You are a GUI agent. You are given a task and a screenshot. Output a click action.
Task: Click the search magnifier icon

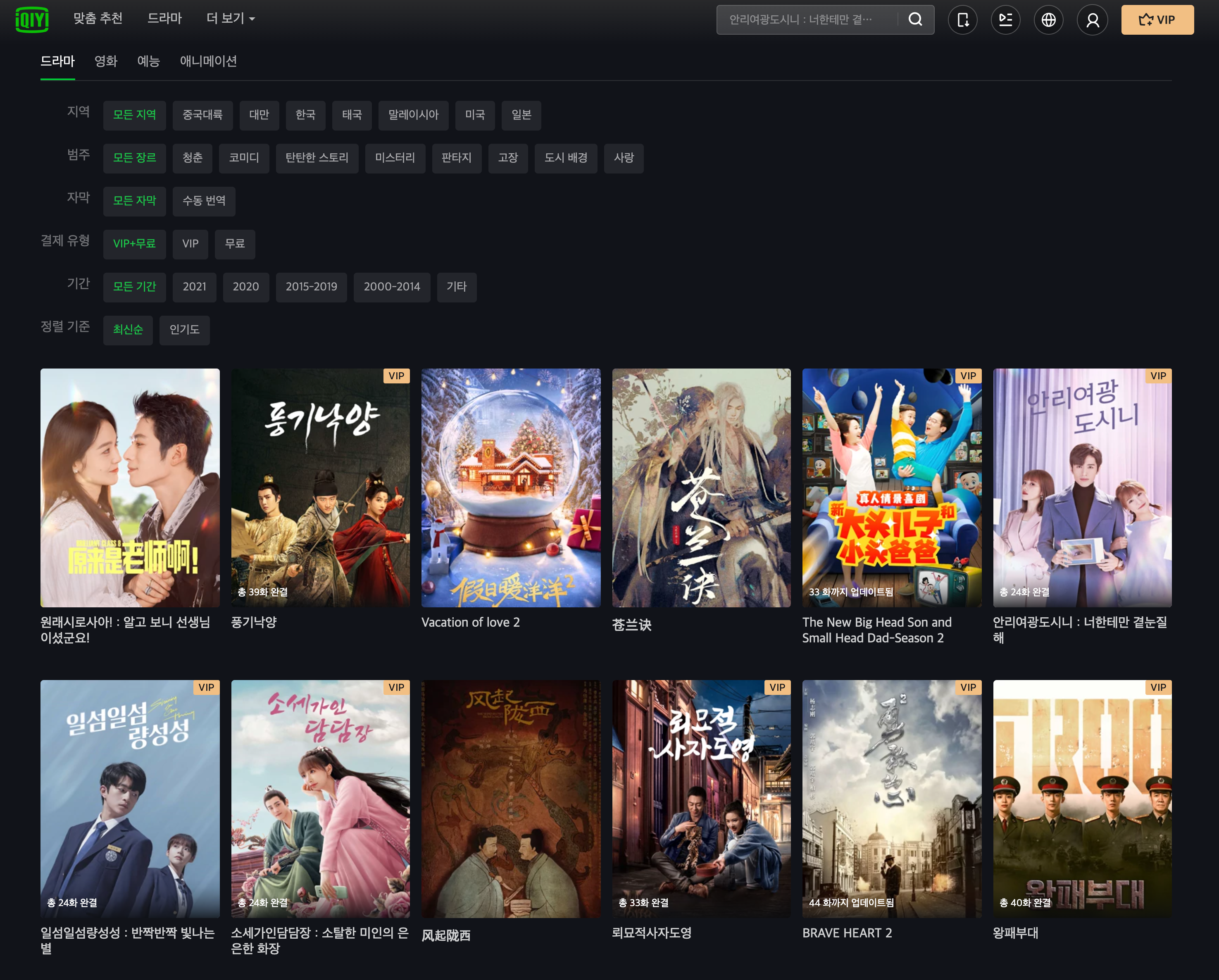point(915,20)
